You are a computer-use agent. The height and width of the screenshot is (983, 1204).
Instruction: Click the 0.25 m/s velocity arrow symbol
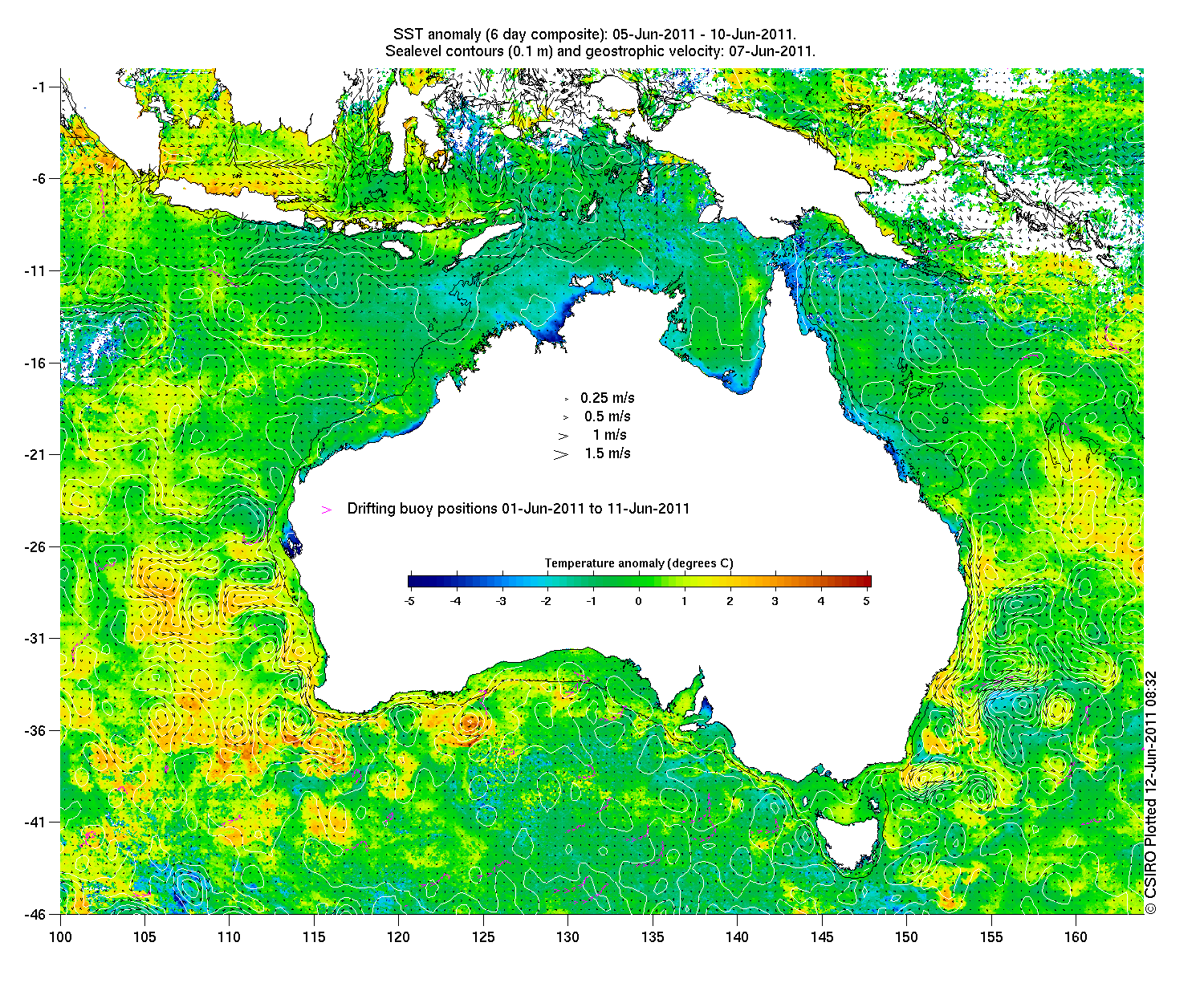(566, 398)
